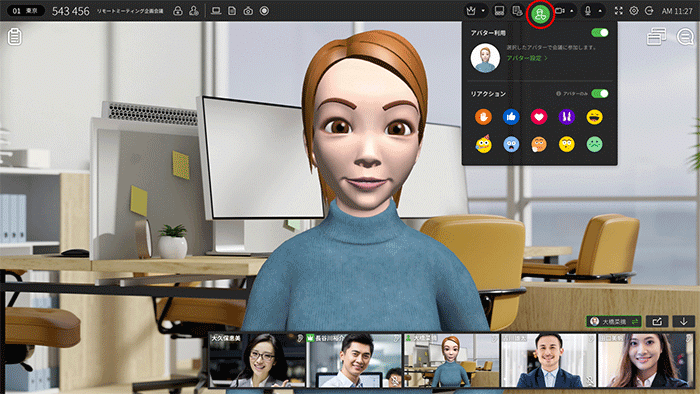Select the suited man's video thumbnail
This screenshot has width=700, height=394.
(x=548, y=360)
